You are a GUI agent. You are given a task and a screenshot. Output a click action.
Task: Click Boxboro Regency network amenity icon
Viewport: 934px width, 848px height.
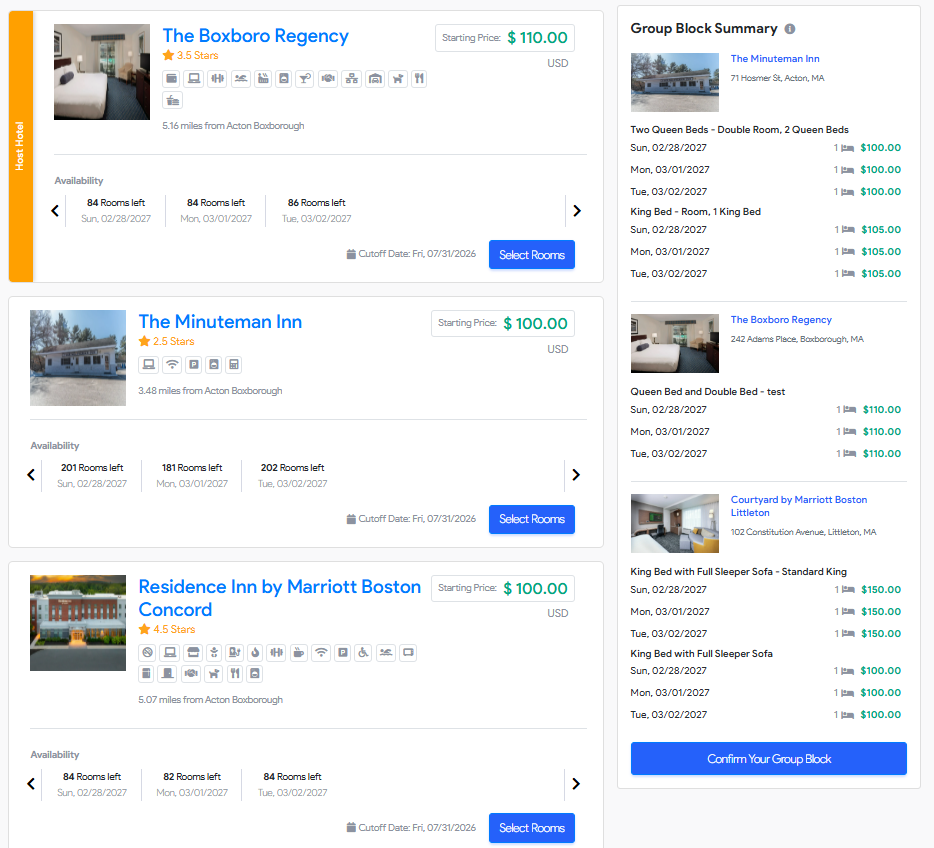point(352,79)
